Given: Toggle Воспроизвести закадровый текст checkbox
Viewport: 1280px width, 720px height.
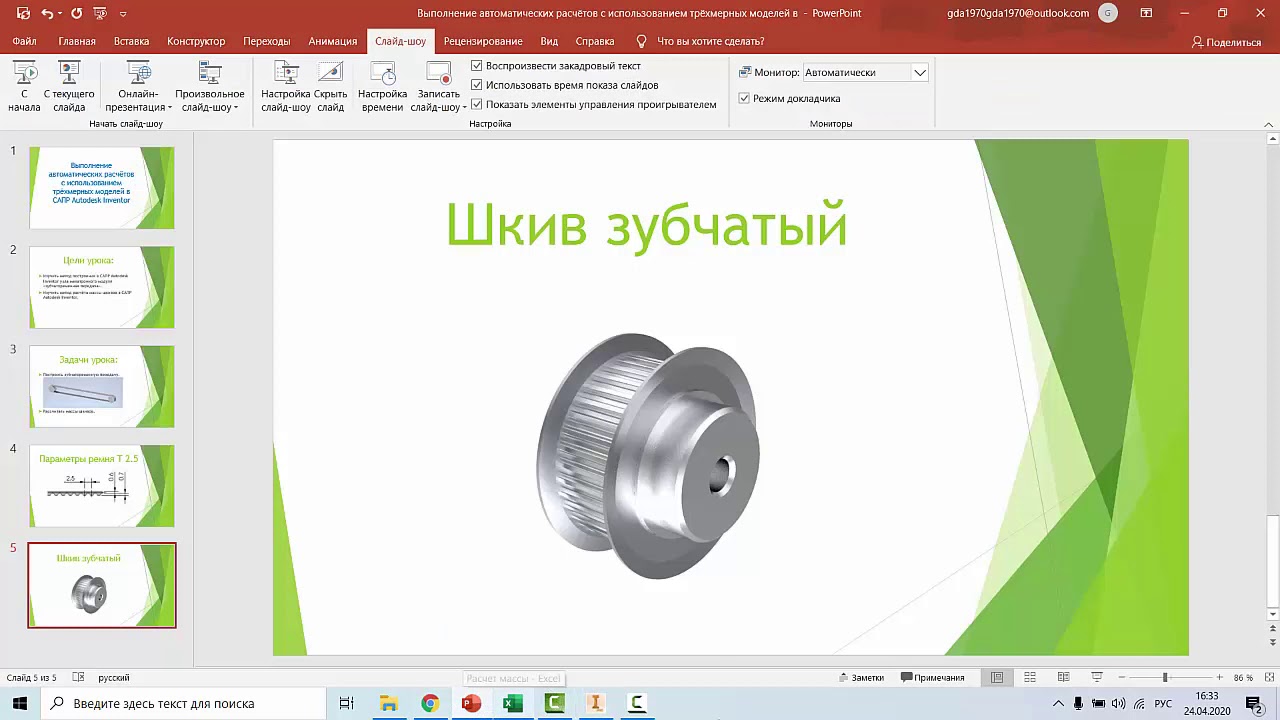Looking at the screenshot, I should 477,66.
